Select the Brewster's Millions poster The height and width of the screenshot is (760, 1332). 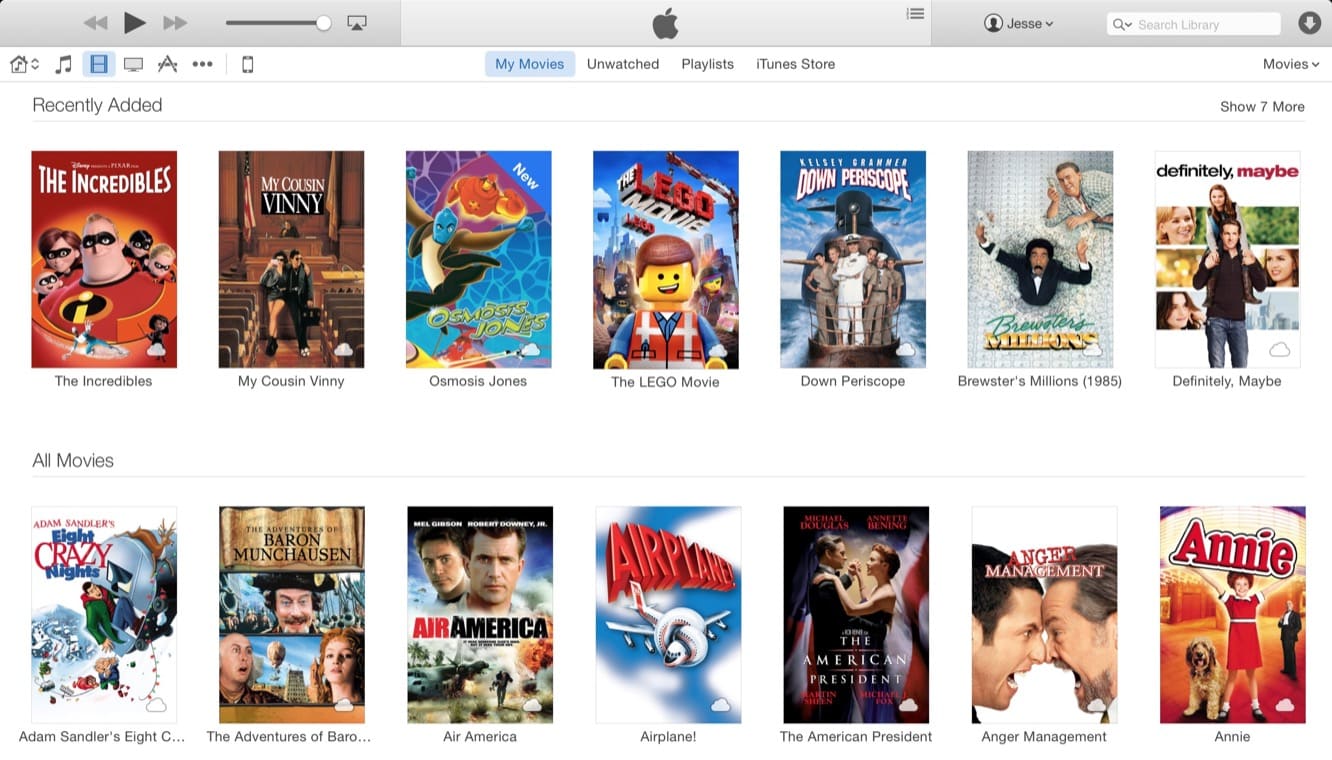point(1040,259)
